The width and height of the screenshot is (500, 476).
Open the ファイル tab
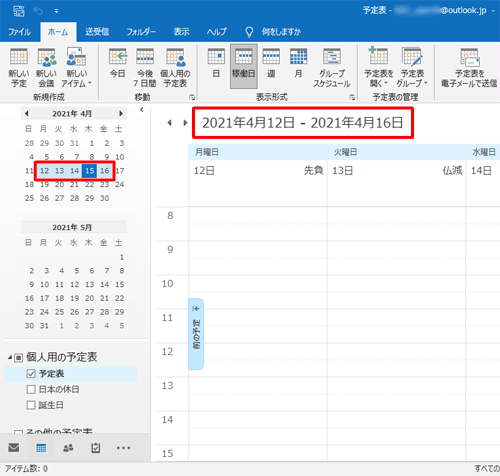(19, 32)
